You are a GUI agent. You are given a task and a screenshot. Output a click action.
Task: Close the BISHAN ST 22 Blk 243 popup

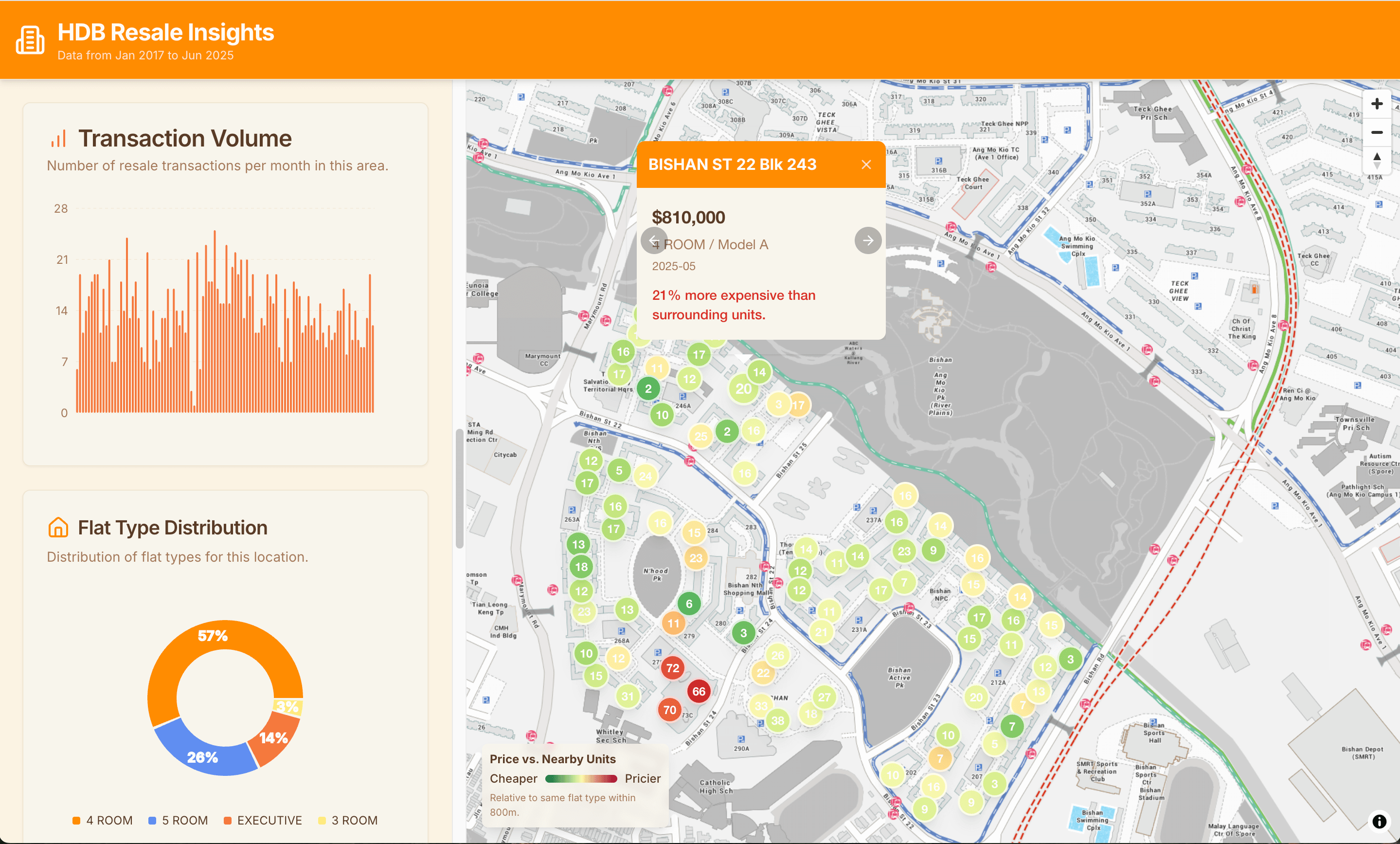866,164
